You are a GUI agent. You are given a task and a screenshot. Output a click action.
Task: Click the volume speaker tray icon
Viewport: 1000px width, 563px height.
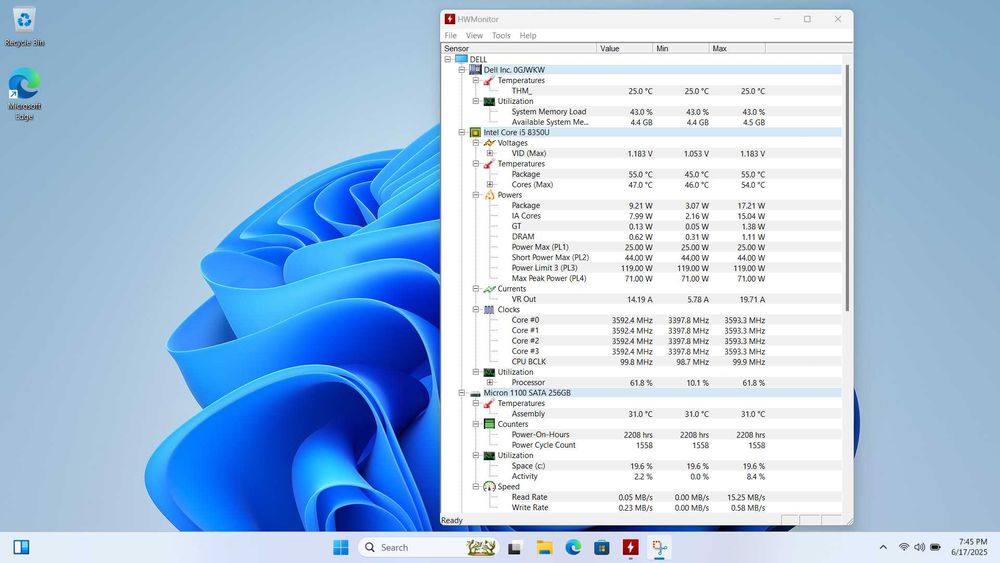pyautogui.click(x=919, y=547)
